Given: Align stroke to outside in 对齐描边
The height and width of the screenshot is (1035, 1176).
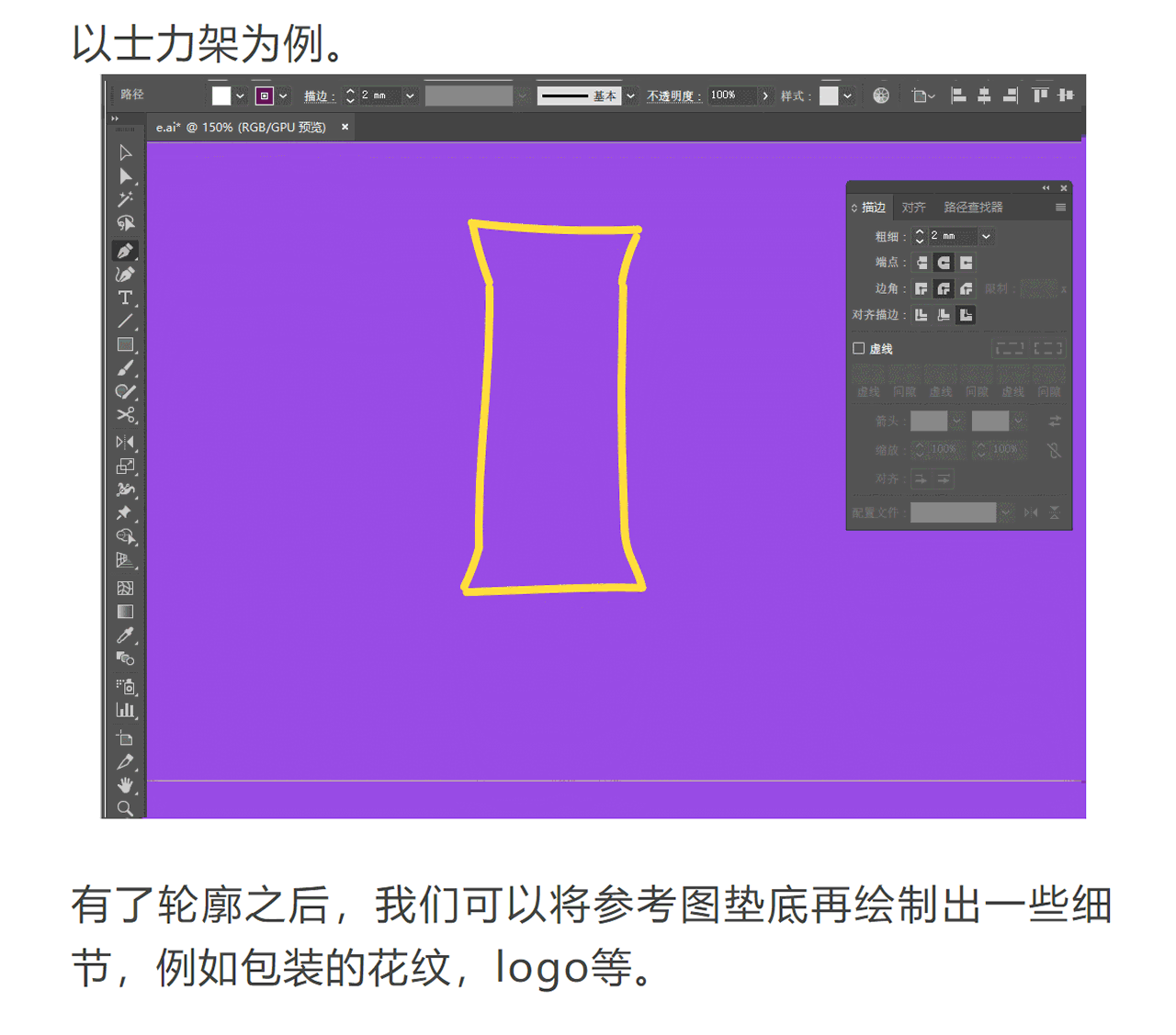Looking at the screenshot, I should pos(966,315).
